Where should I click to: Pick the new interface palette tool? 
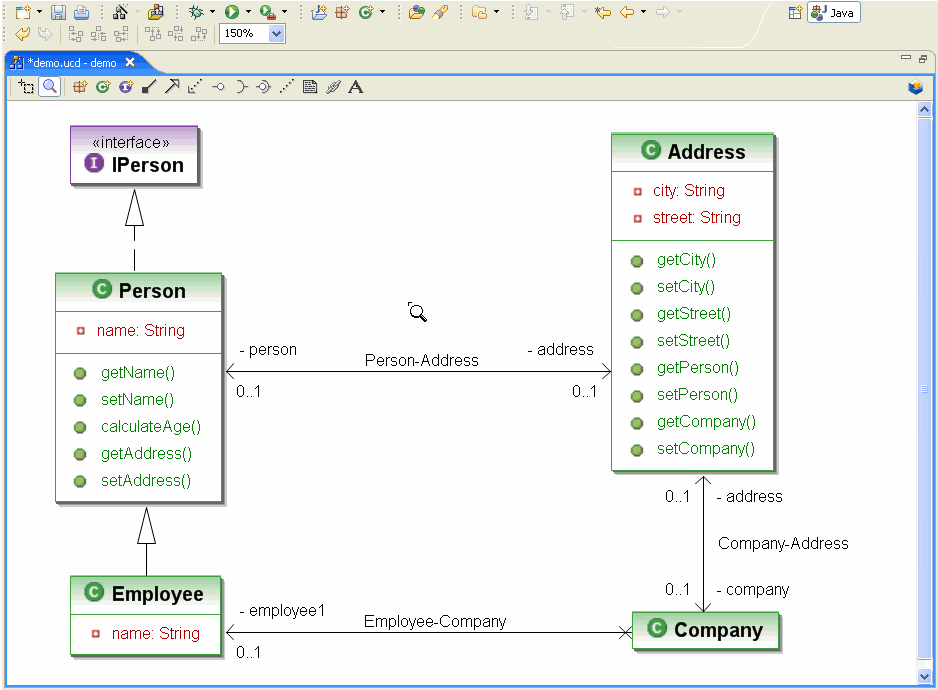coord(125,87)
